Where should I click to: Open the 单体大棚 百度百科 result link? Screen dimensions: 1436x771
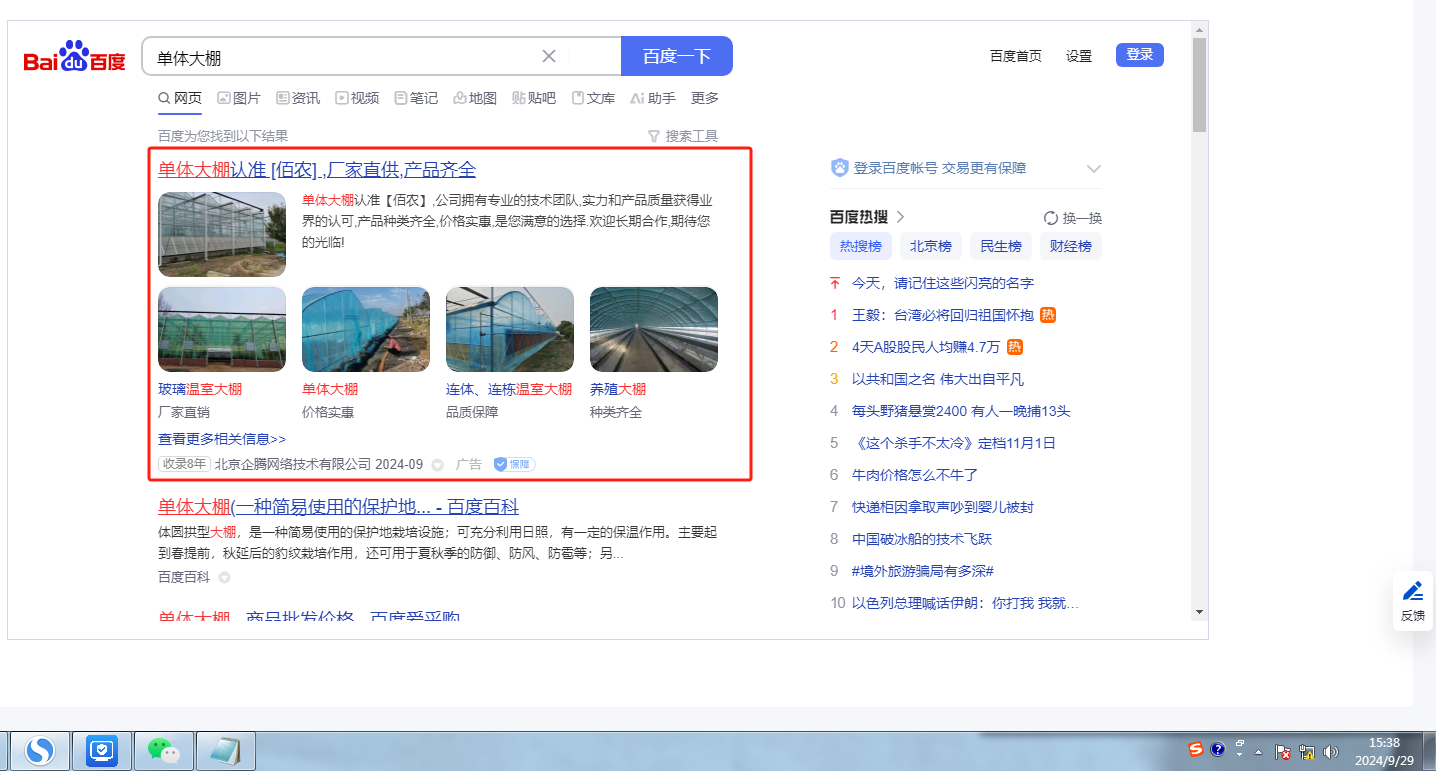[x=338, y=507]
